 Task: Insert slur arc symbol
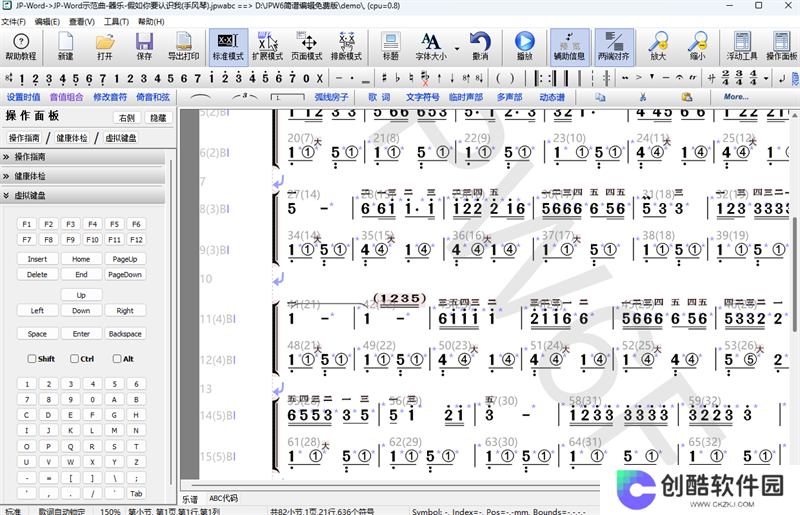tap(199, 96)
